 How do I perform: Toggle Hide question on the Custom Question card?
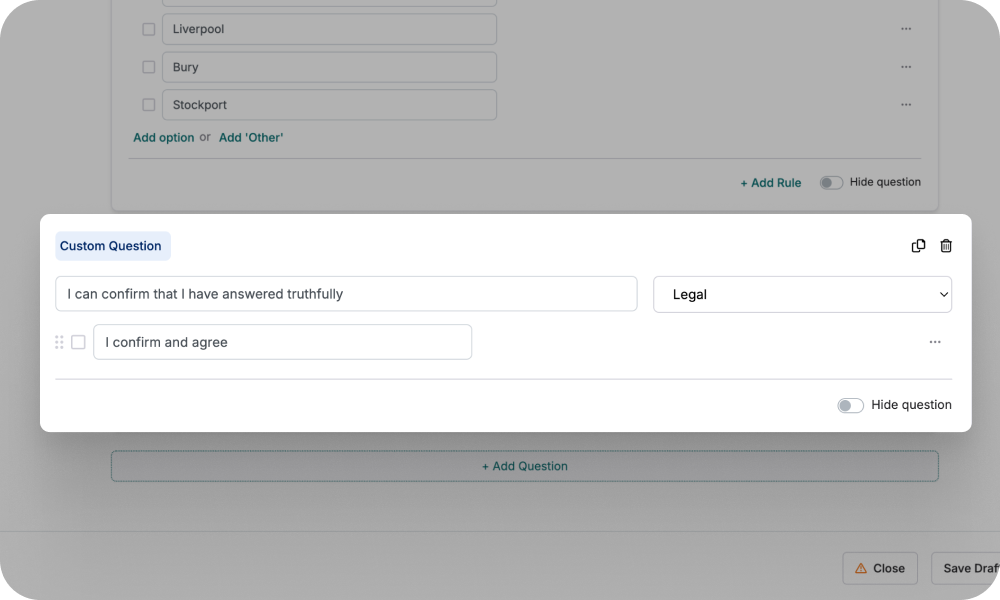click(850, 405)
